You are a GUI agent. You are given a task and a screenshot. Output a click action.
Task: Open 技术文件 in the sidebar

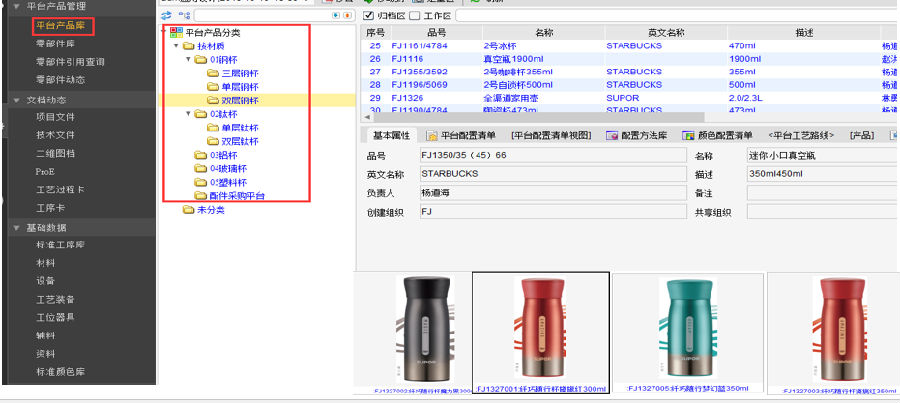tap(55, 135)
